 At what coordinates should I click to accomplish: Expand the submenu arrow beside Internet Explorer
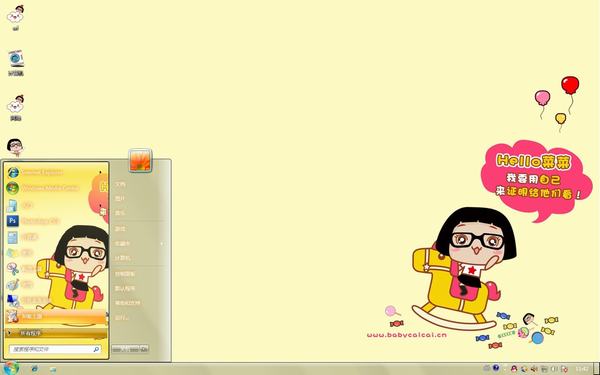(x=101, y=173)
